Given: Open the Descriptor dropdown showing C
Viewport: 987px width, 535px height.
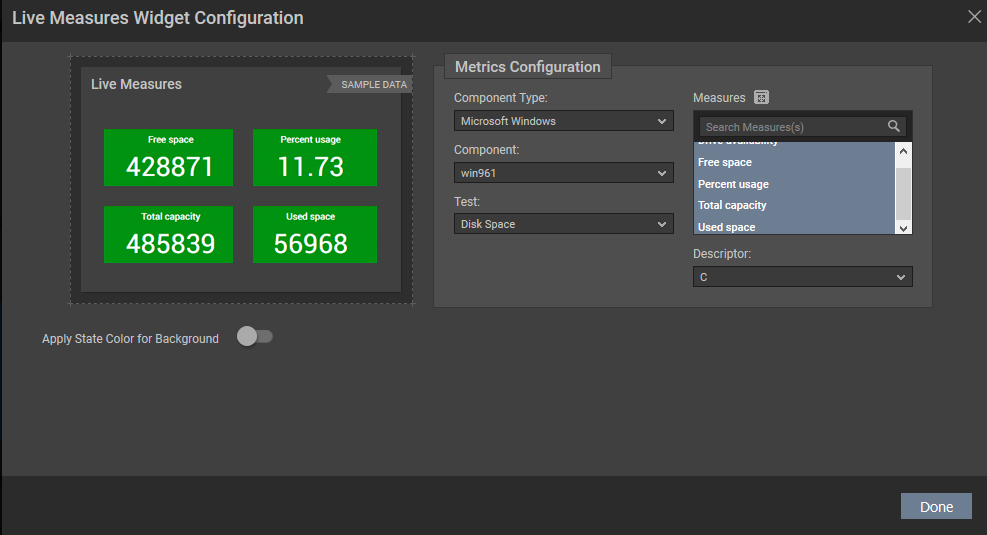Looking at the screenshot, I should [803, 277].
